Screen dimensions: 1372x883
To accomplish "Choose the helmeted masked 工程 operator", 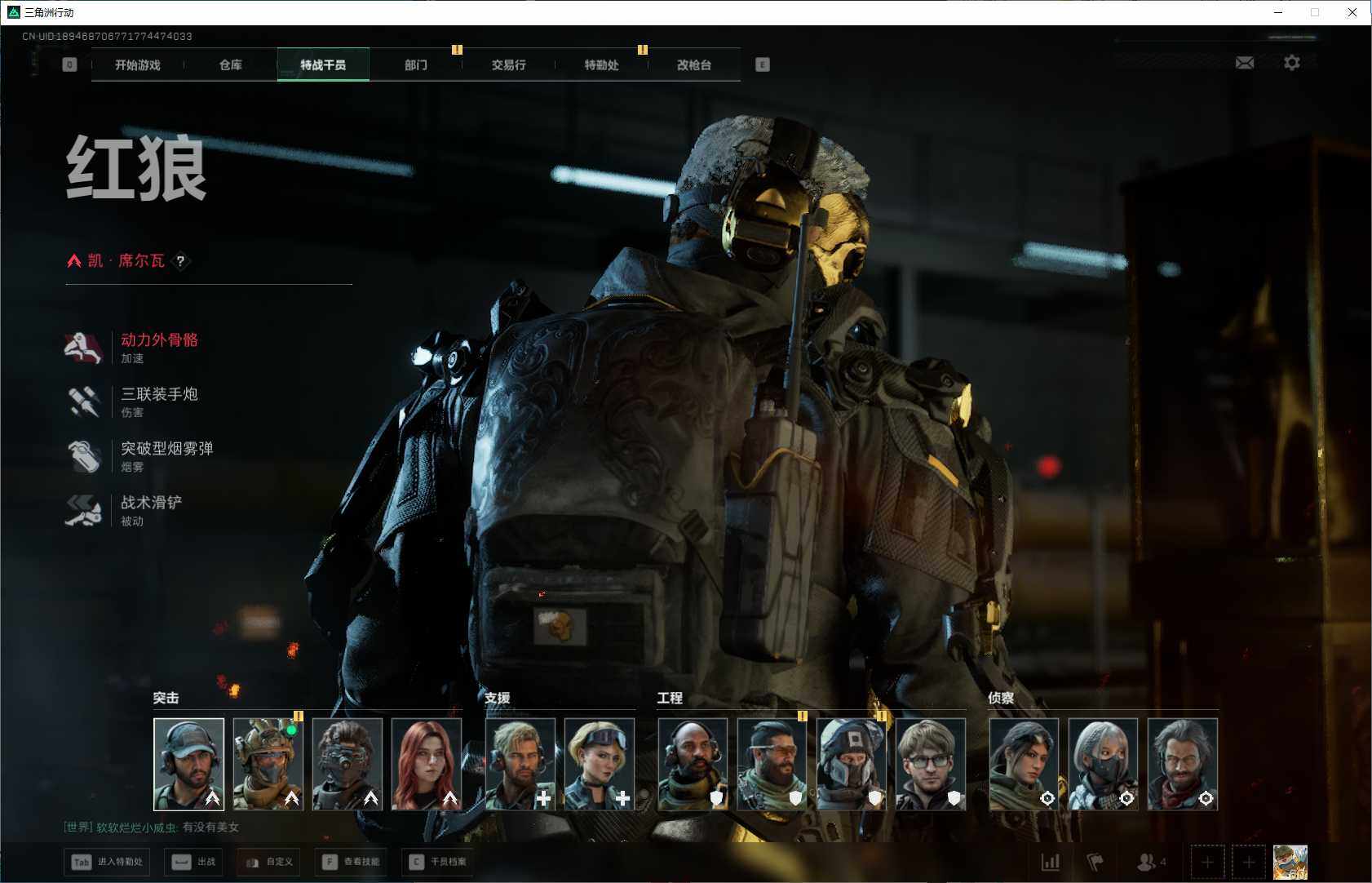I will click(851, 764).
